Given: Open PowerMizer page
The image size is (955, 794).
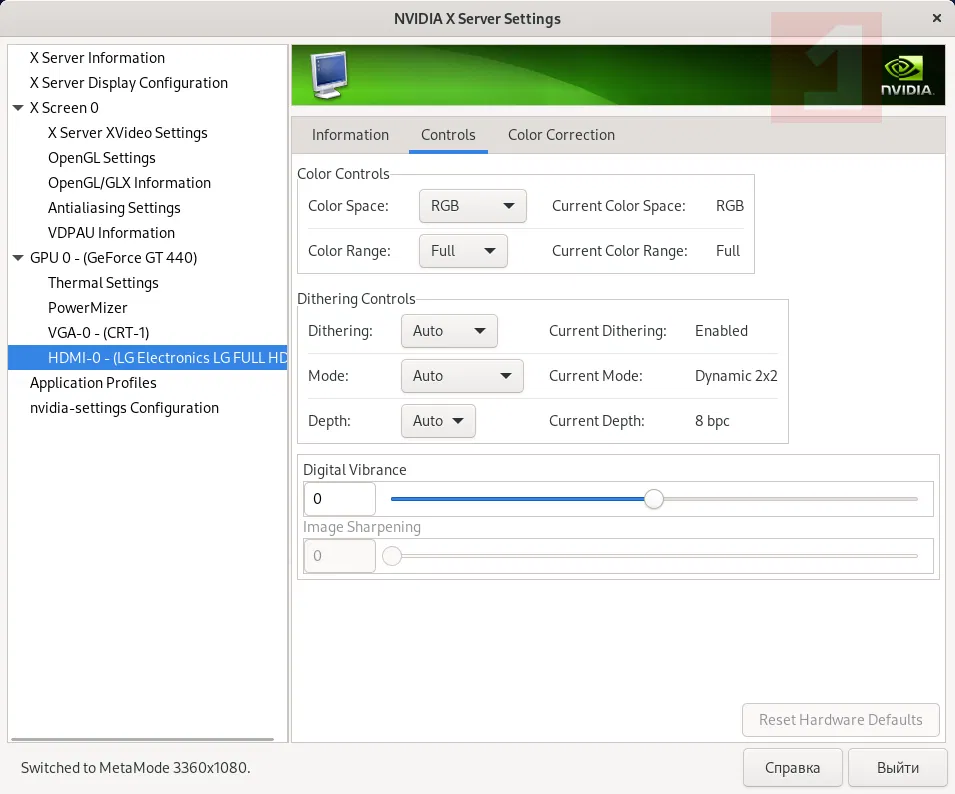Looking at the screenshot, I should (88, 308).
